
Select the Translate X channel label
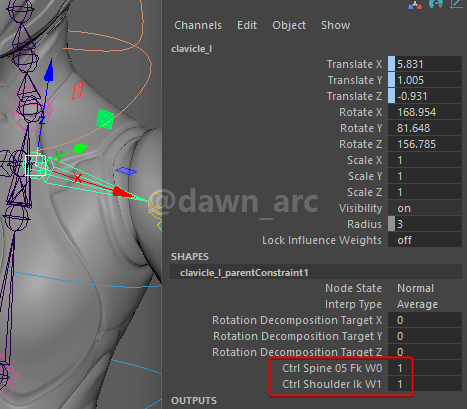tap(354, 64)
